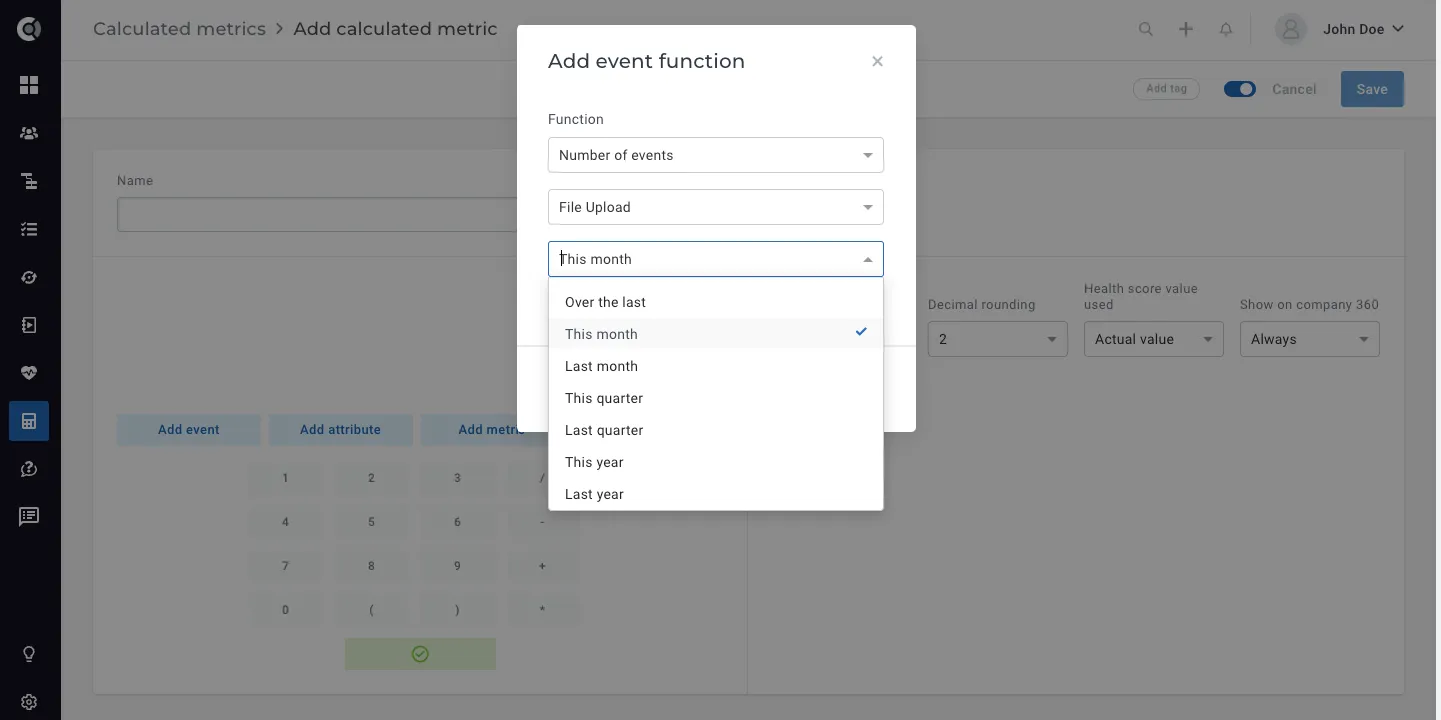1441x720 pixels.
Task: Open the people icon in sidebar
Action: (29, 133)
